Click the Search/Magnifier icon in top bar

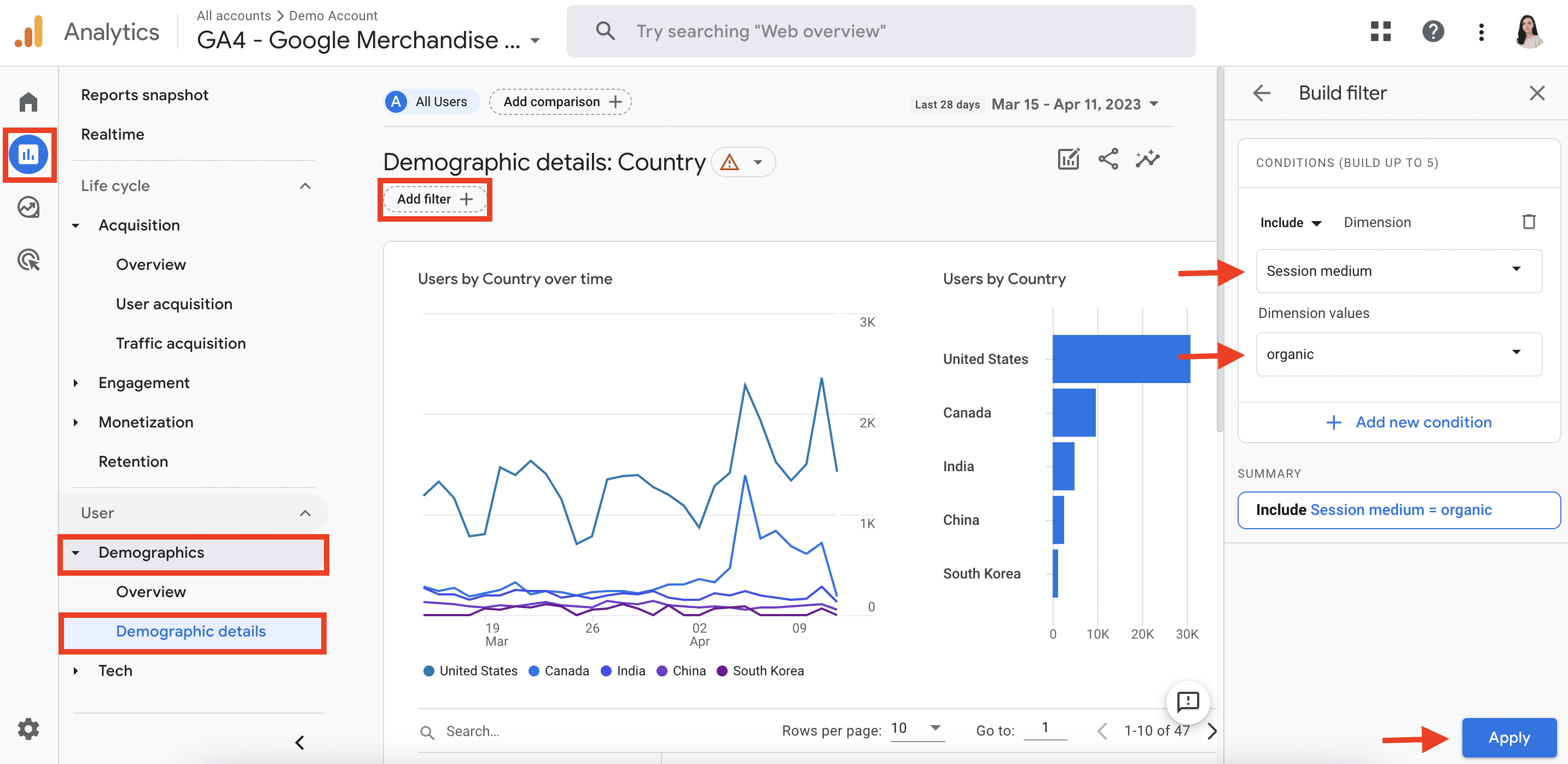click(x=605, y=30)
